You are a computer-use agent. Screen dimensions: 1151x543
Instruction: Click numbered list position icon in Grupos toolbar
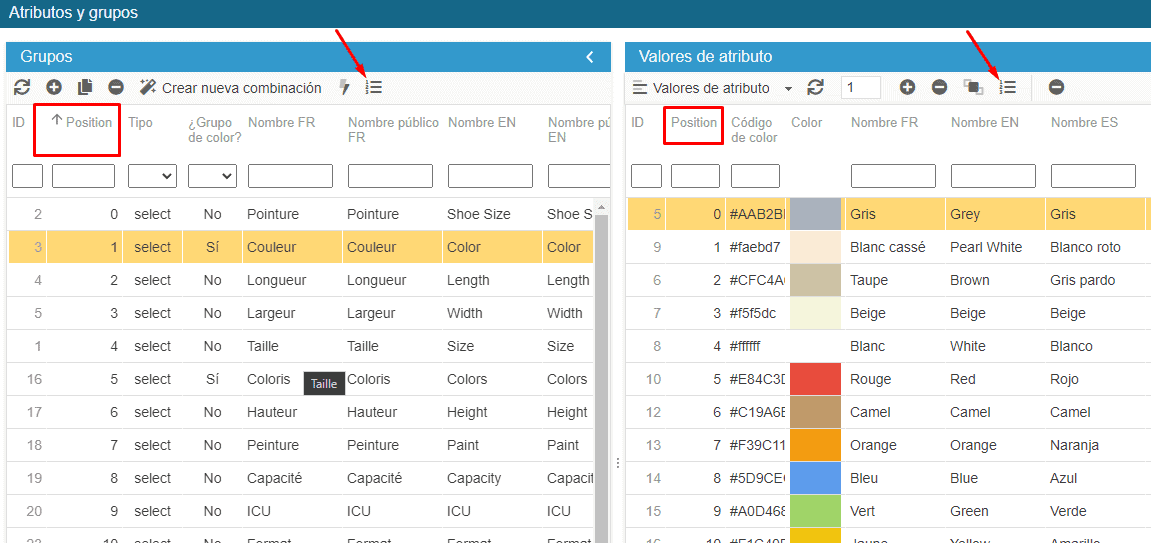point(374,88)
